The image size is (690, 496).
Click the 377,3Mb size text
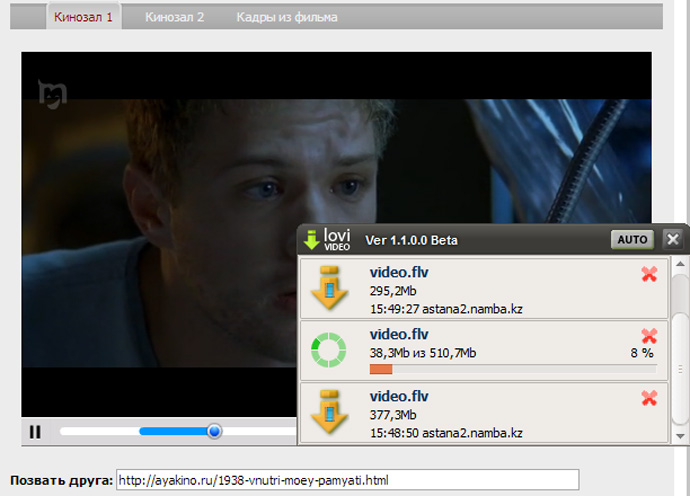[393, 415]
